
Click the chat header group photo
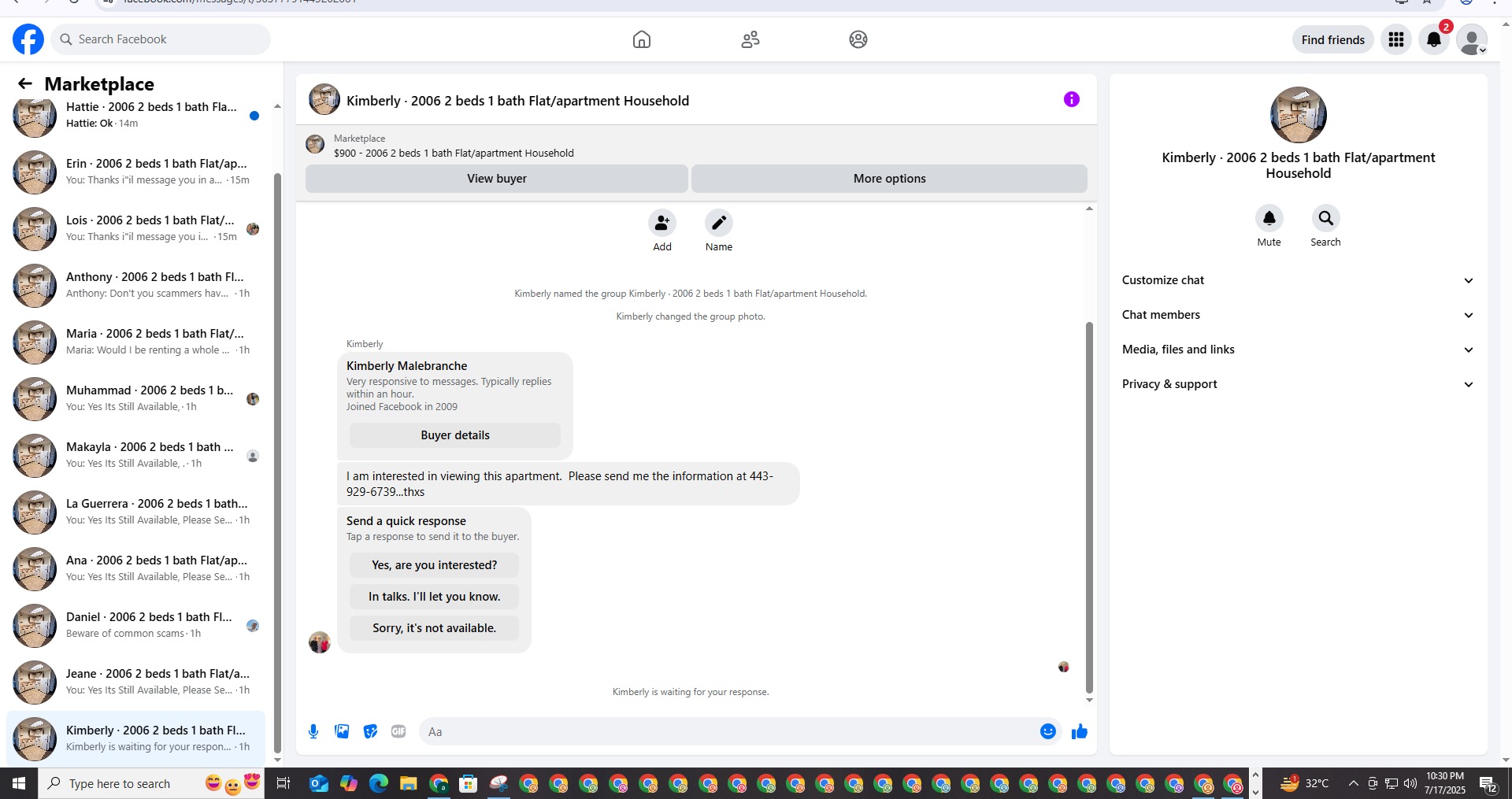[x=324, y=100]
